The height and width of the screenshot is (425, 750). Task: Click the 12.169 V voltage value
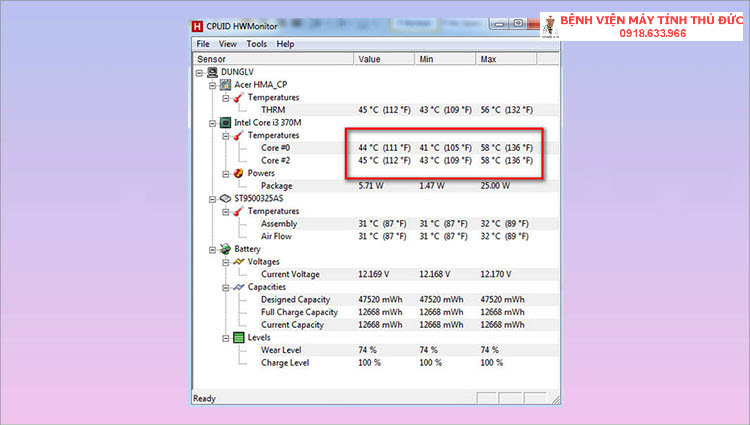tap(374, 274)
